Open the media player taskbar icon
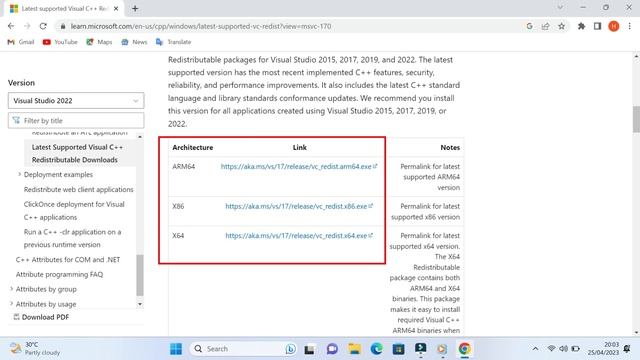 442,349
